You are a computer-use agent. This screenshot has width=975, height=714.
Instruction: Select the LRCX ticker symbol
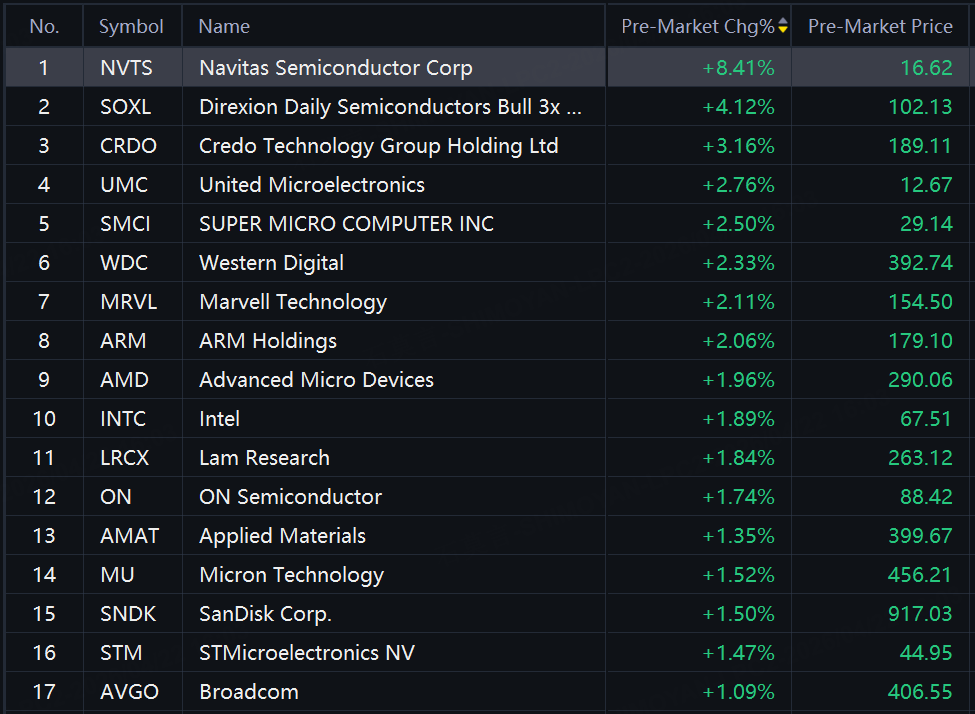[125, 458]
